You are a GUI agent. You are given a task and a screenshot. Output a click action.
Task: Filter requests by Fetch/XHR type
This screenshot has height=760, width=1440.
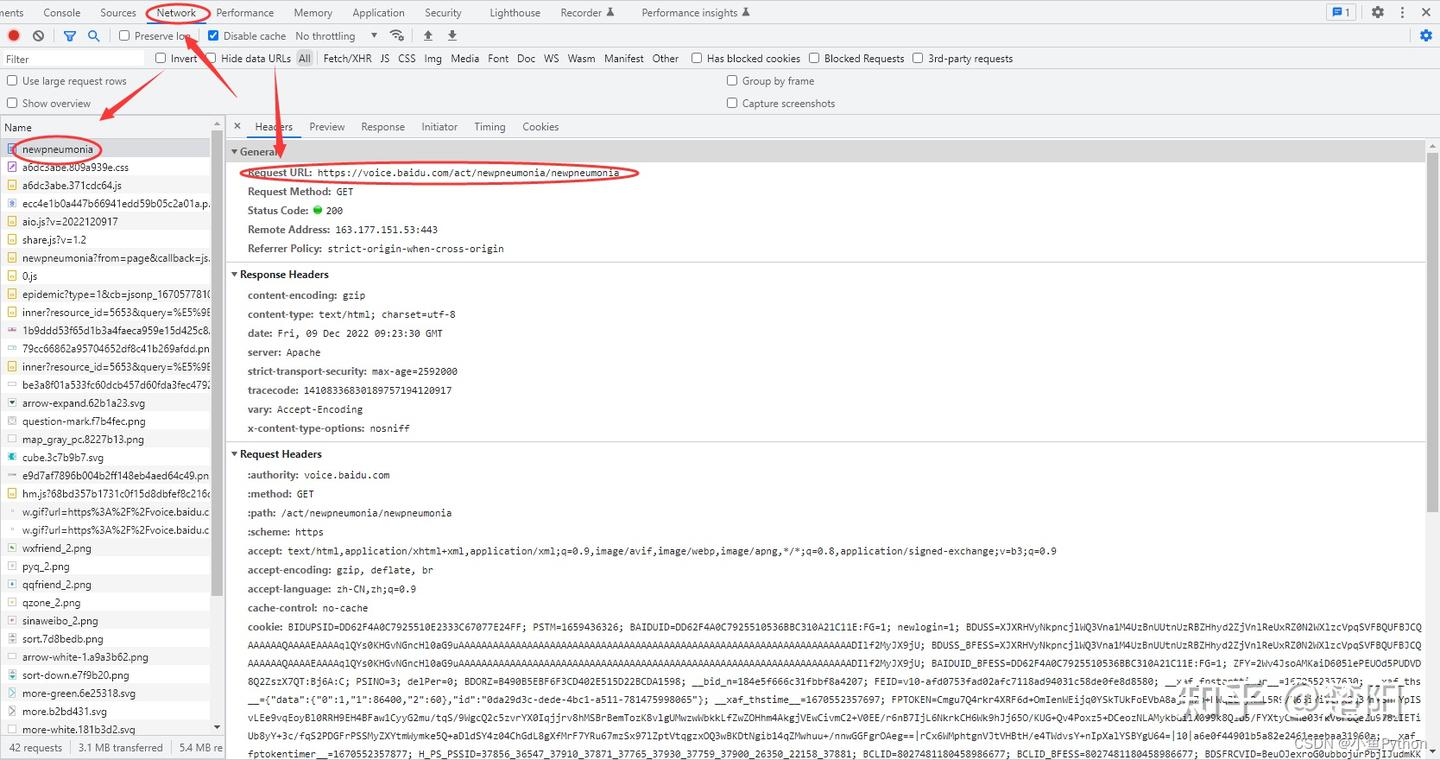[346, 58]
